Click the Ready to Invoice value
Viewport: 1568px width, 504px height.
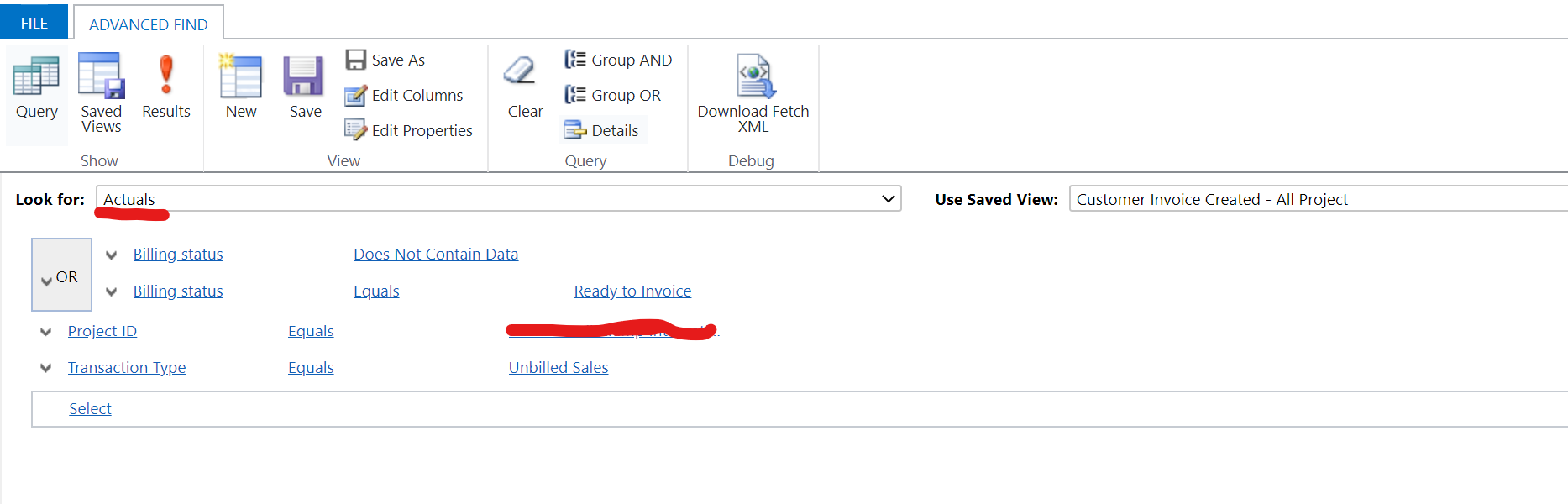(632, 291)
